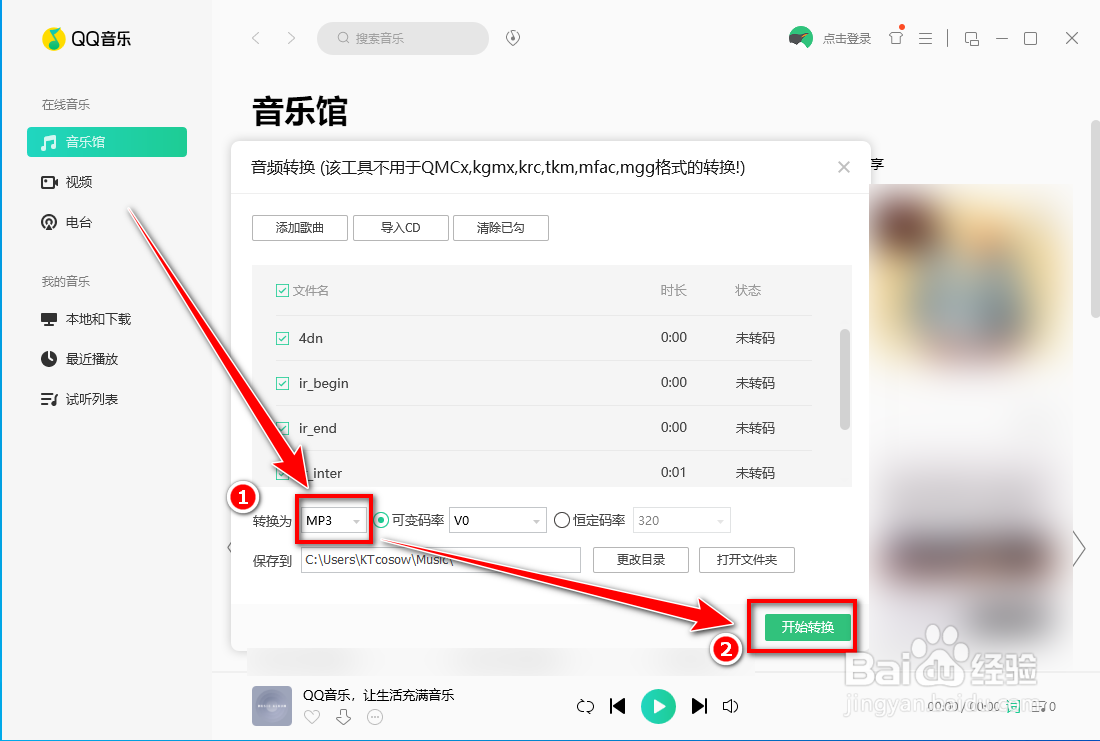This screenshot has height=741, width=1100.
Task: Click the 最近播放 clock icon
Action: click(x=48, y=359)
